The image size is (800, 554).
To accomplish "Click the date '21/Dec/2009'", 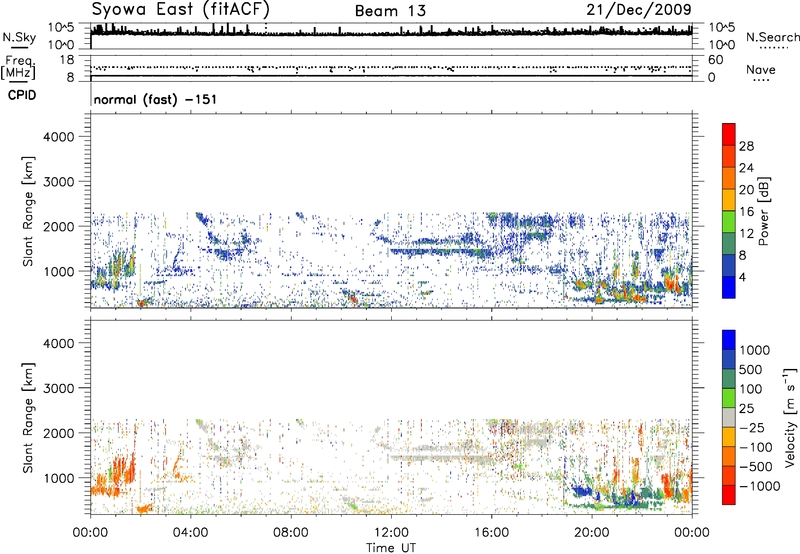I will (639, 10).
